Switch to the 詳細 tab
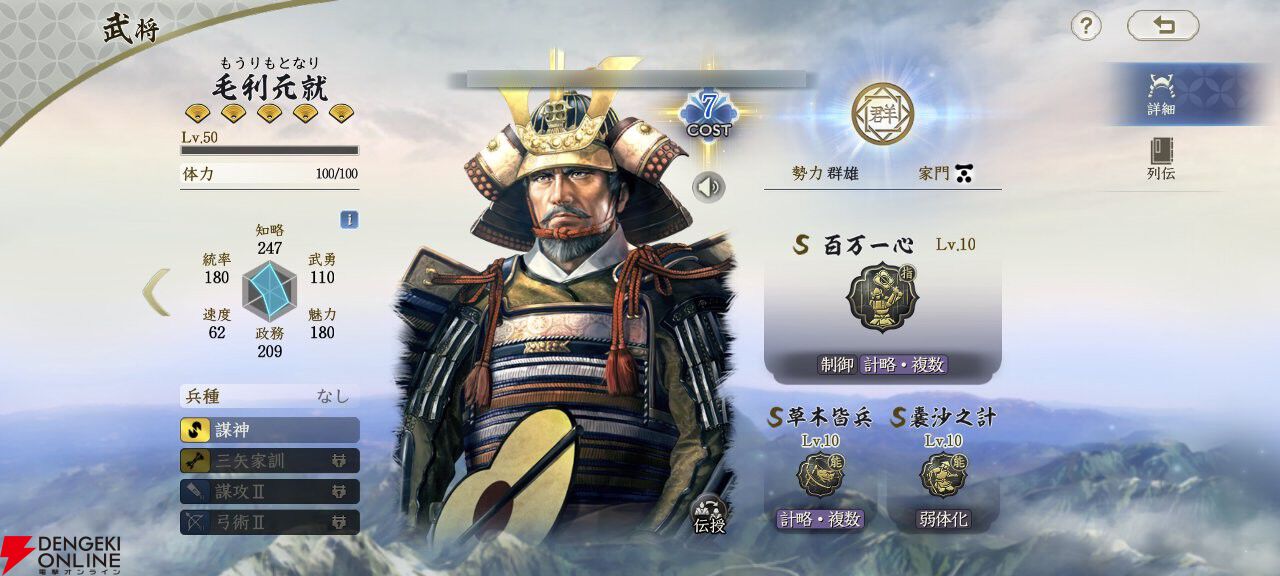This screenshot has height=576, width=1280. point(1161,94)
